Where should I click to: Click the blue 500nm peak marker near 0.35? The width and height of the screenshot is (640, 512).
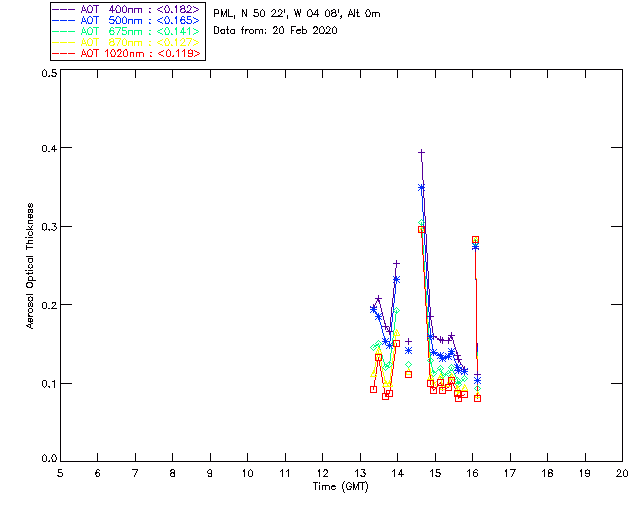421,188
